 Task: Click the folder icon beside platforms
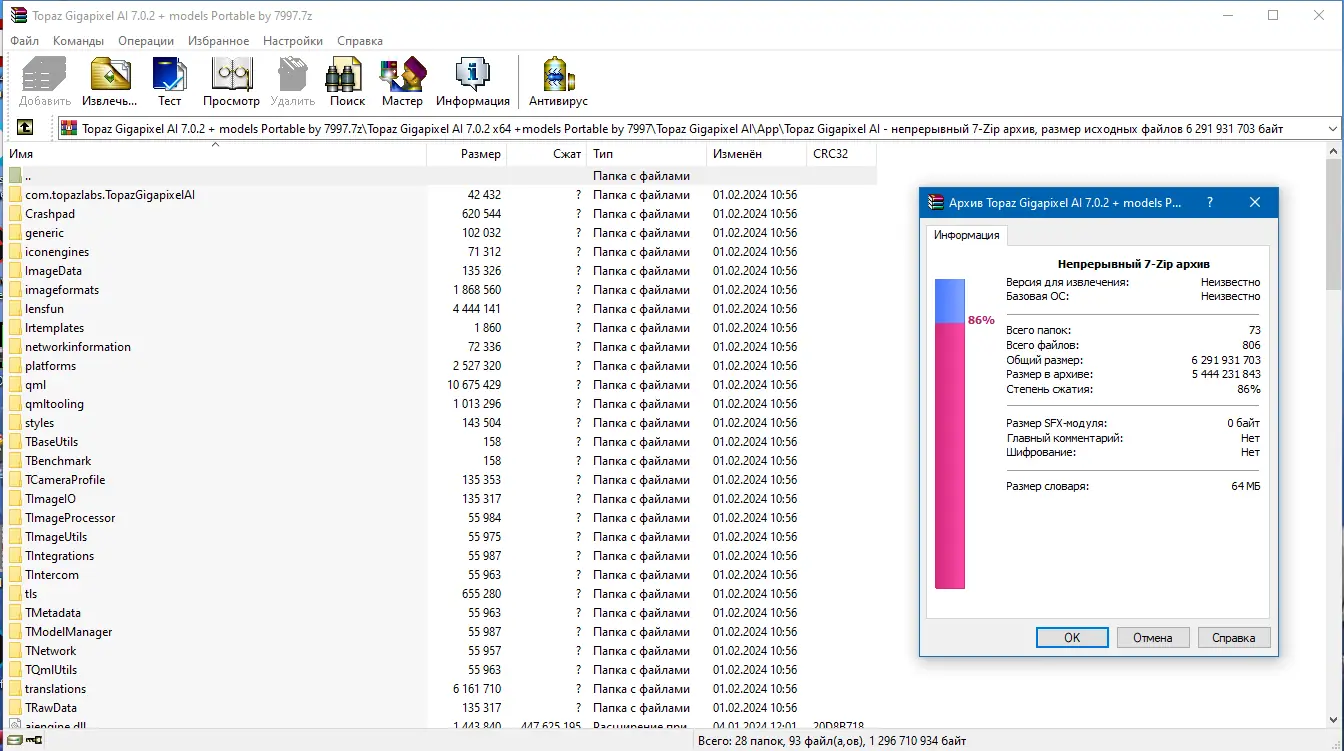coord(15,366)
